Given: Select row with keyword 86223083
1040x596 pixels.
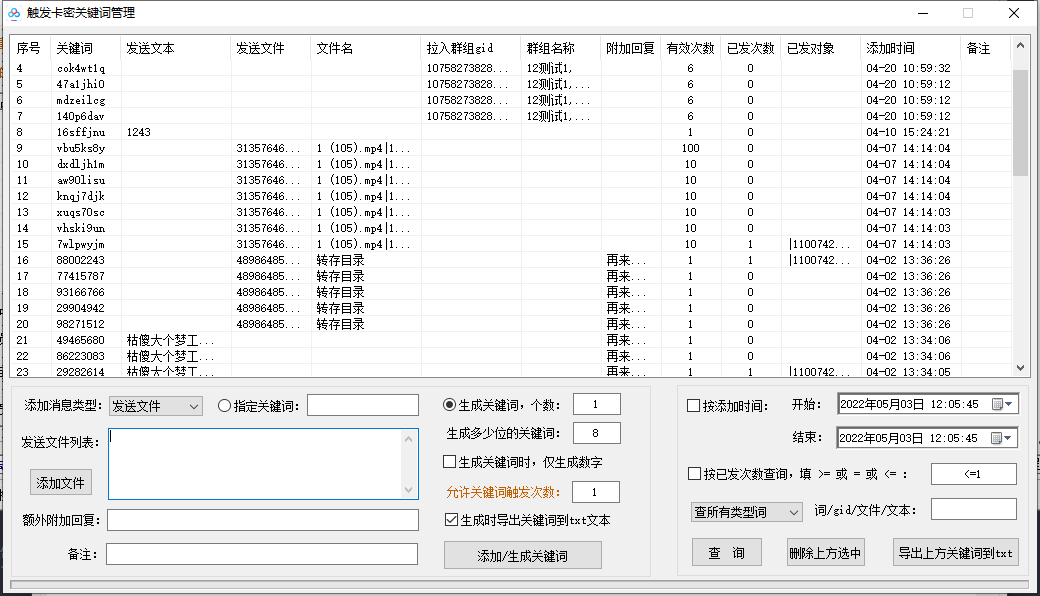Looking at the screenshot, I should click(511, 356).
